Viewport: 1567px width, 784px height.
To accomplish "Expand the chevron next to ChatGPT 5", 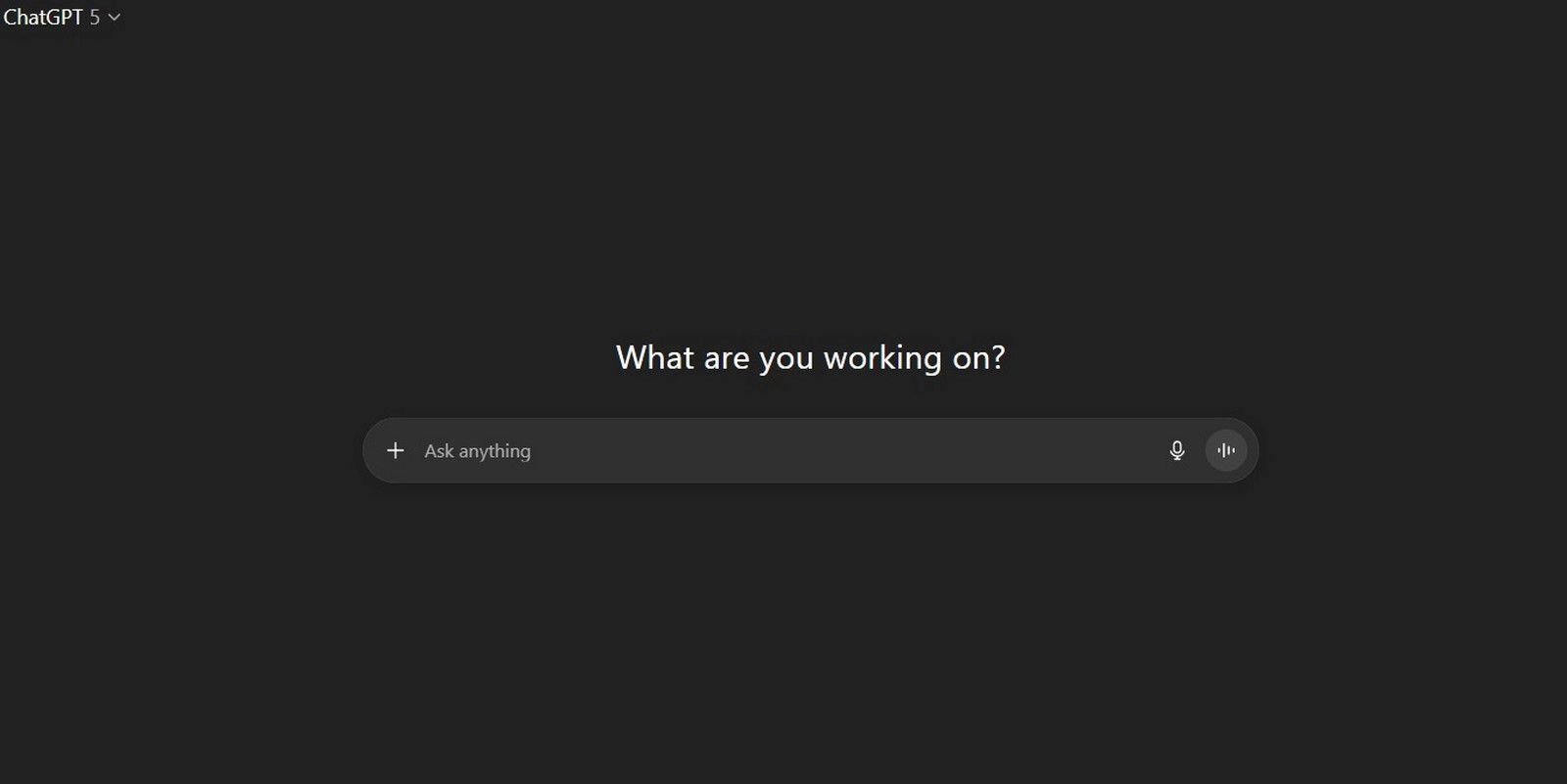I will pyautogui.click(x=114, y=18).
